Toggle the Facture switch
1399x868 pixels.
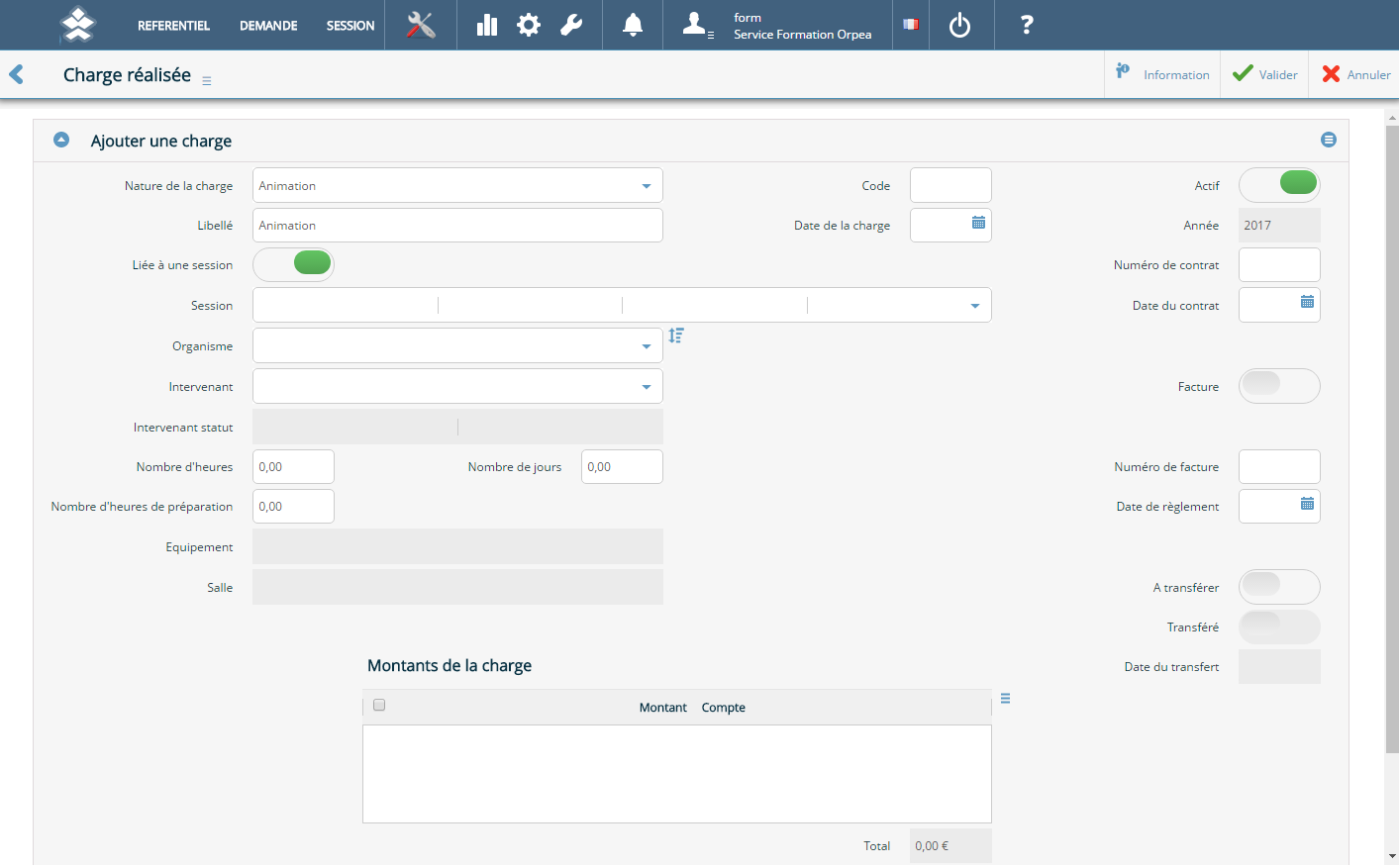click(1279, 386)
